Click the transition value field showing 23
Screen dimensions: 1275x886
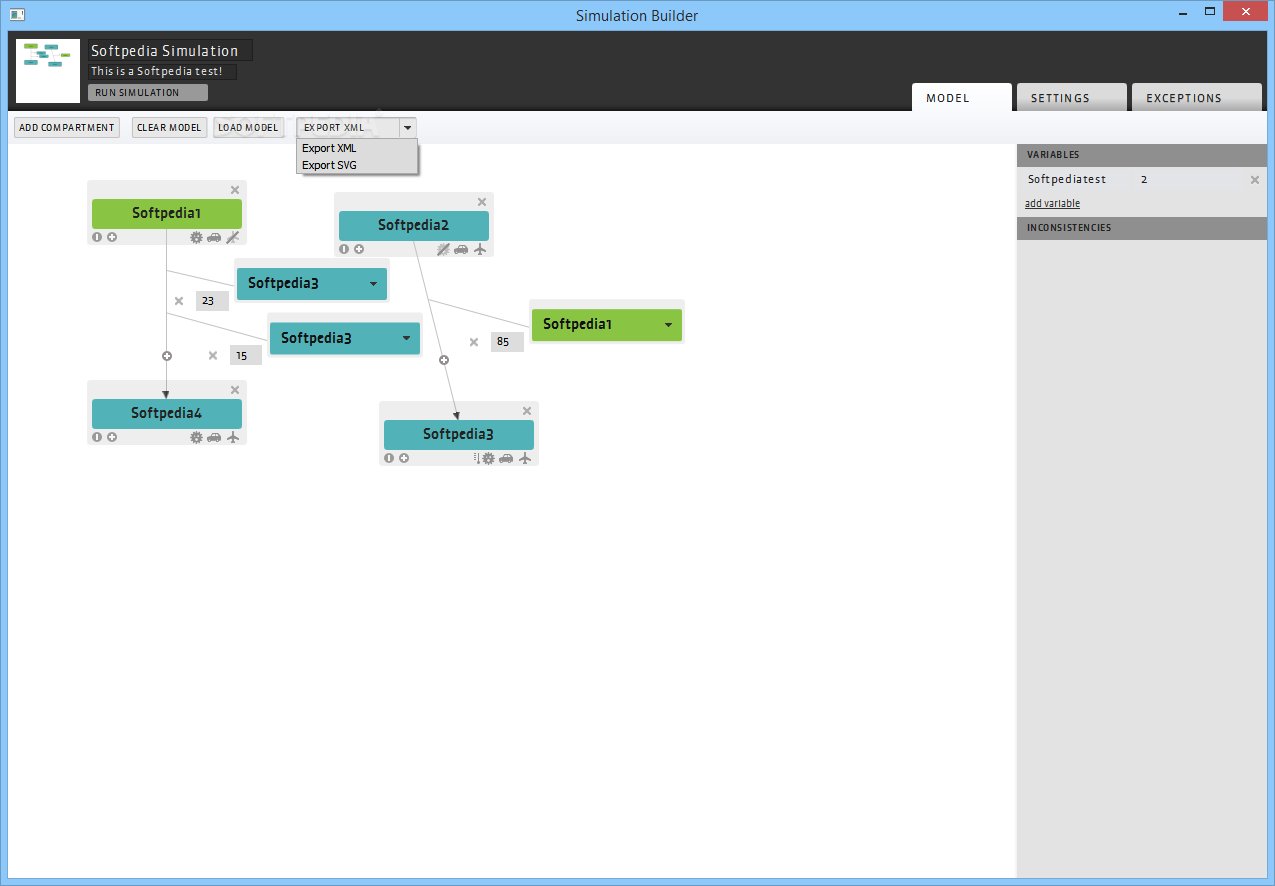212,301
